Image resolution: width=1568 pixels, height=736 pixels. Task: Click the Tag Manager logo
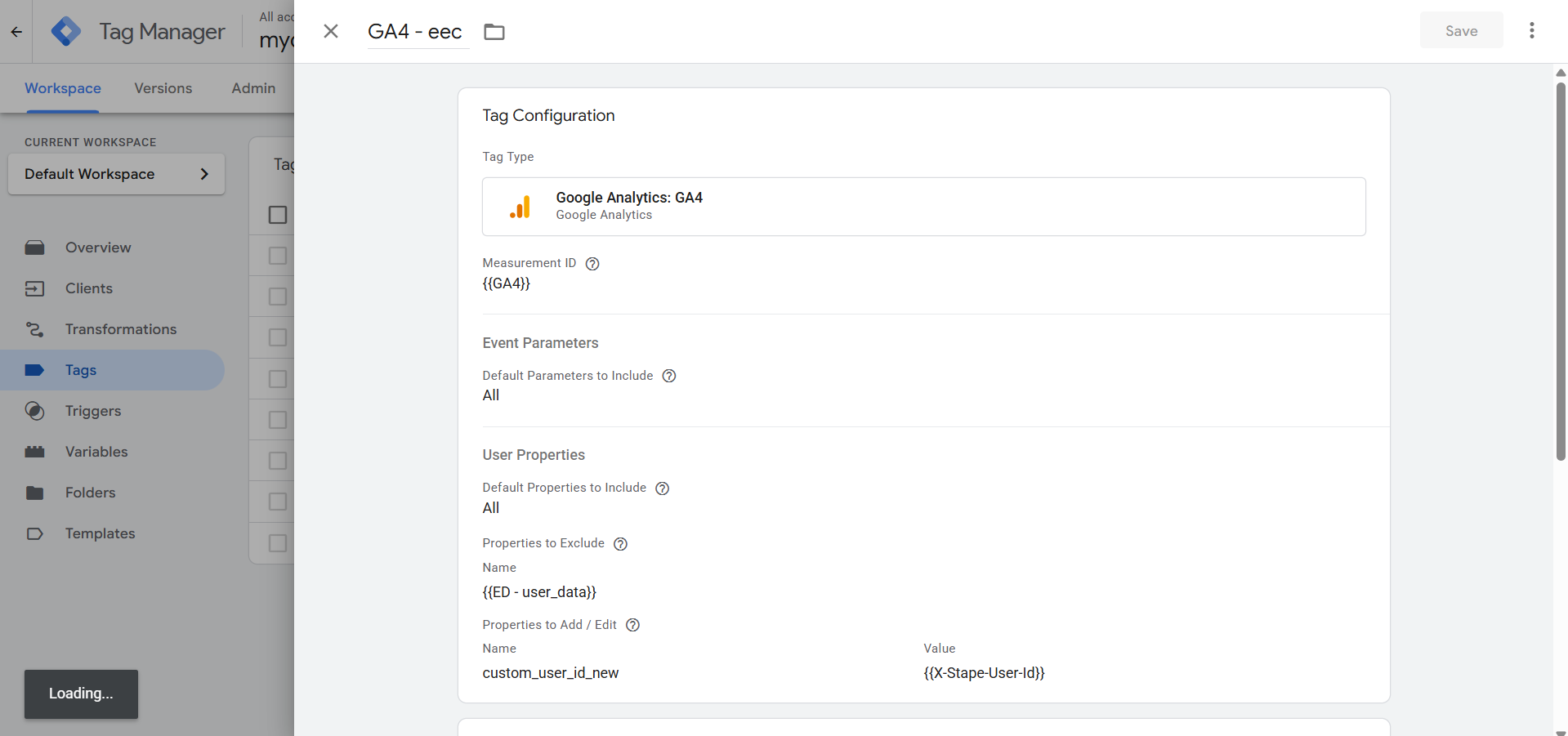pos(66,32)
